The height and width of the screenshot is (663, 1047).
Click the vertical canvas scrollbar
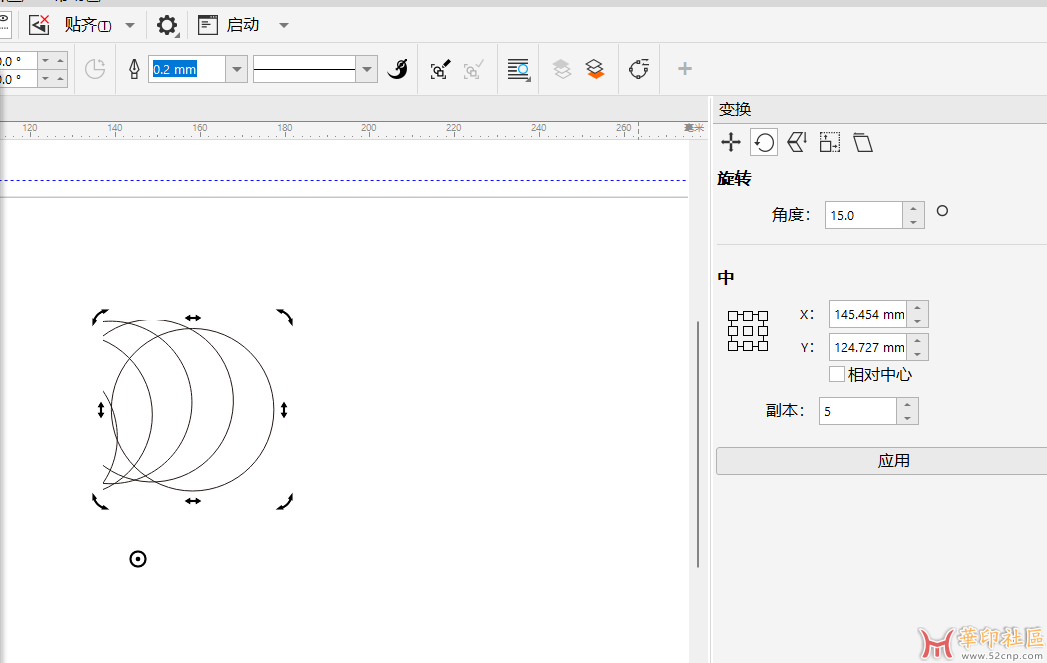[698, 444]
